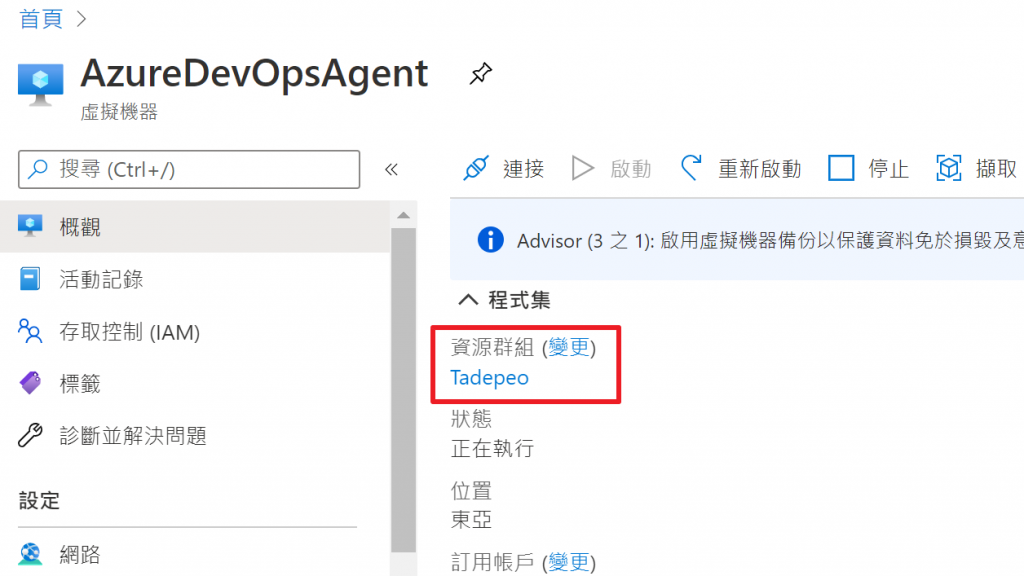
Task: Collapse the sidebar with the double chevron
Action: tap(391, 170)
